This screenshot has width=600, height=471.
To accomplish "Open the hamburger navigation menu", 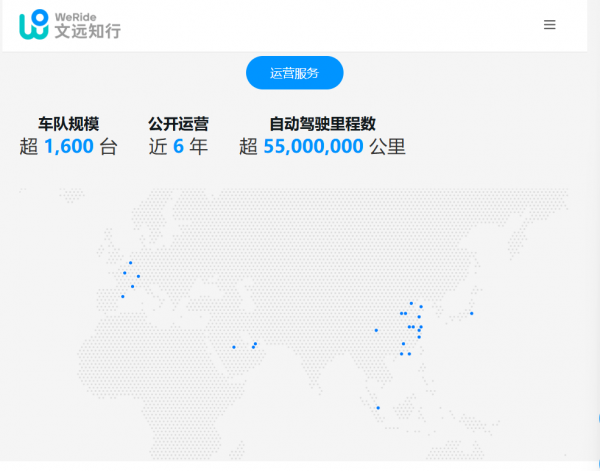I will [550, 25].
